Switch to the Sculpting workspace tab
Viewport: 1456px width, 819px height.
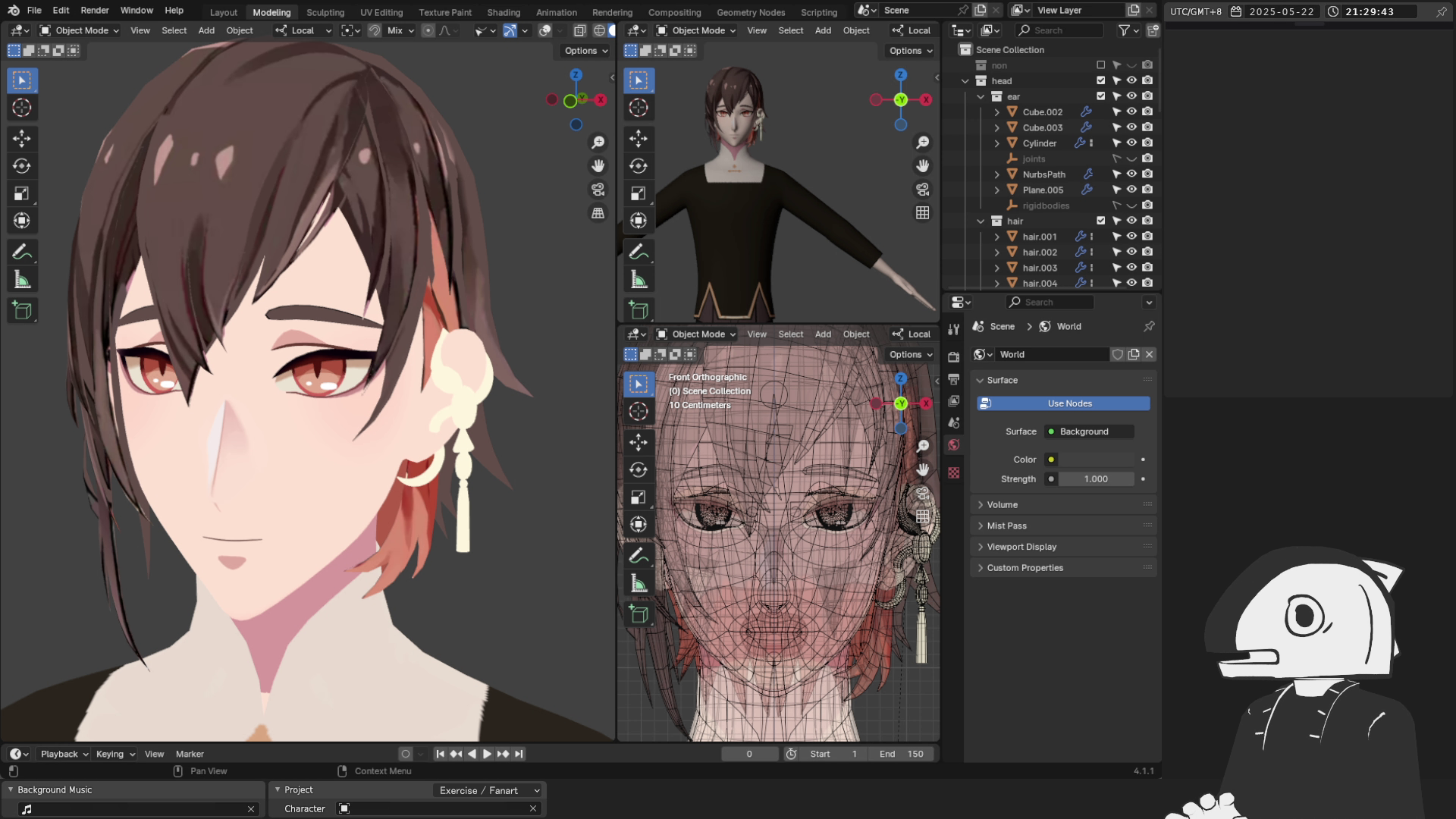tap(325, 12)
